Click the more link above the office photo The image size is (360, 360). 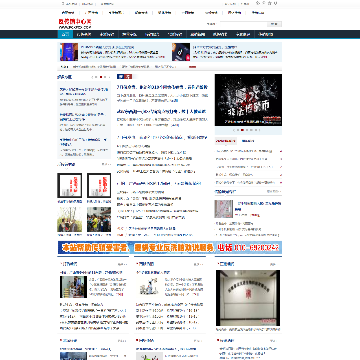pyautogui.click(x=273, y=264)
